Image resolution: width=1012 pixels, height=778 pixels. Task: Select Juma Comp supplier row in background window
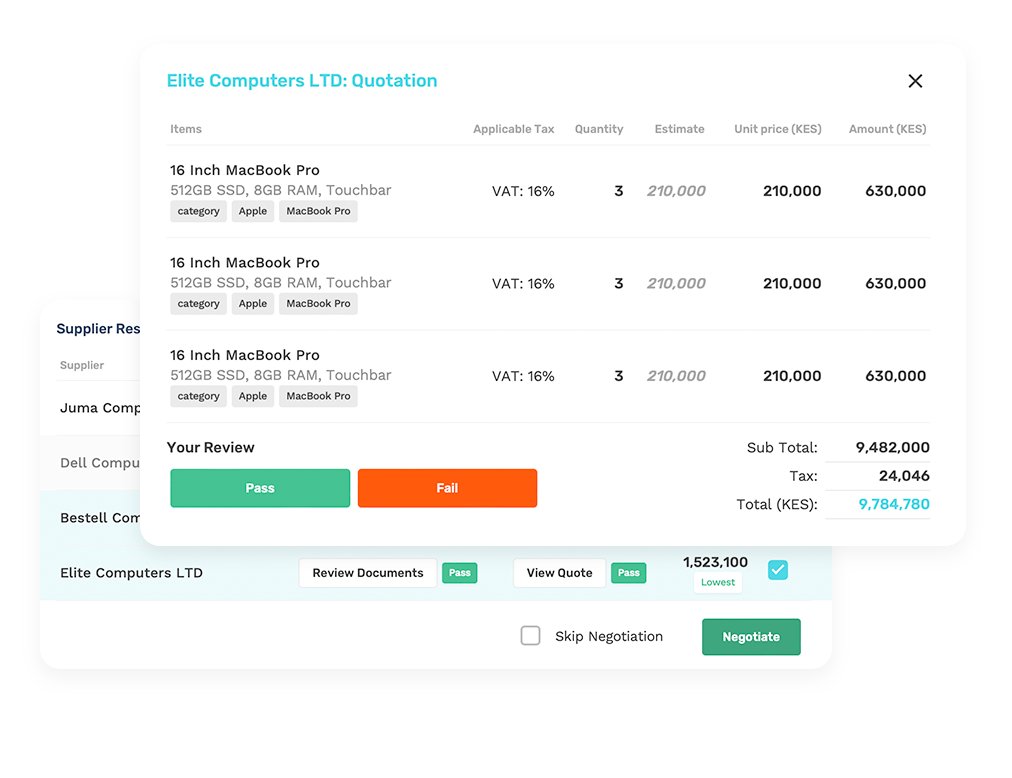coord(90,408)
